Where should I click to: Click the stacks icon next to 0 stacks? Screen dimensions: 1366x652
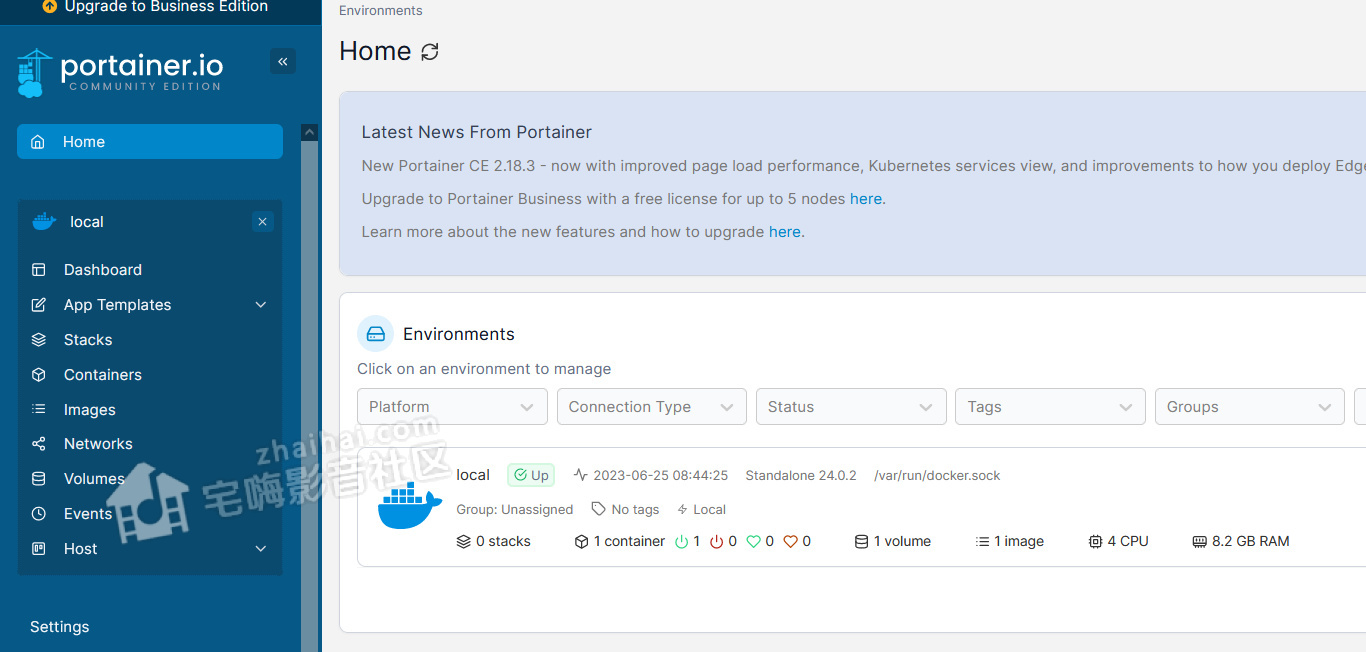click(463, 541)
